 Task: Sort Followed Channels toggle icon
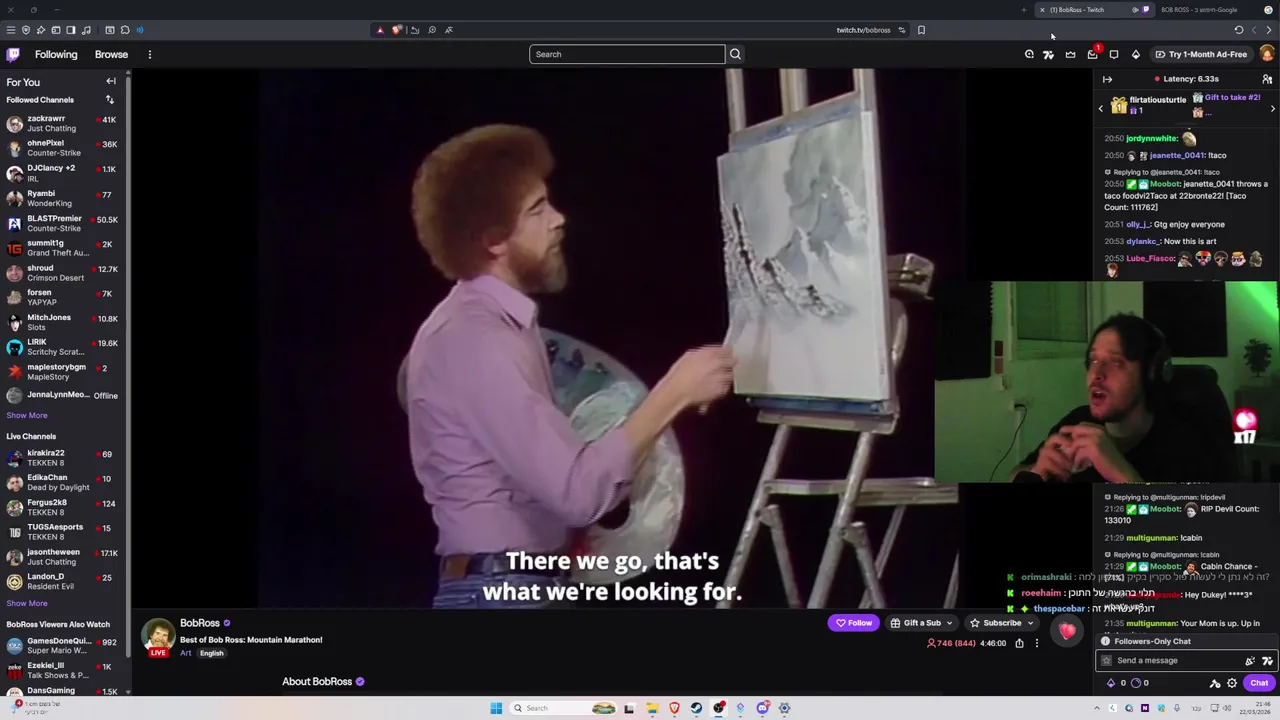coord(110,100)
